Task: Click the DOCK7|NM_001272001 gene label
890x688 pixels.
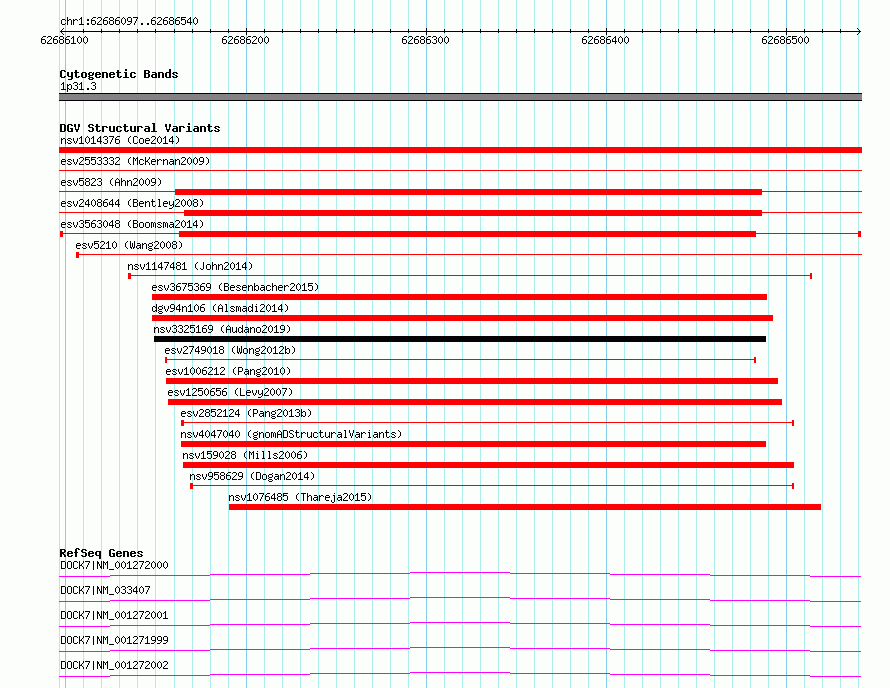Action: 114,615
